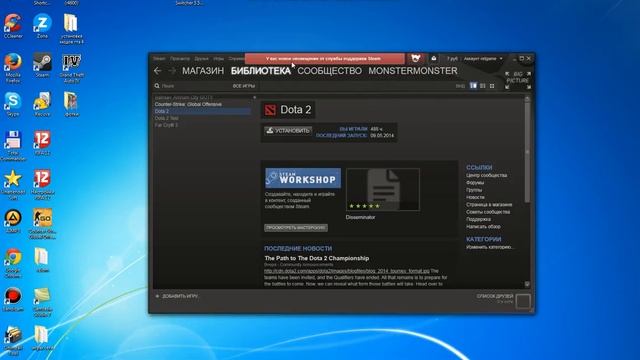Screen dimensions: 640x360
Task: Click the search magnifier icon
Action: (x=157, y=86)
